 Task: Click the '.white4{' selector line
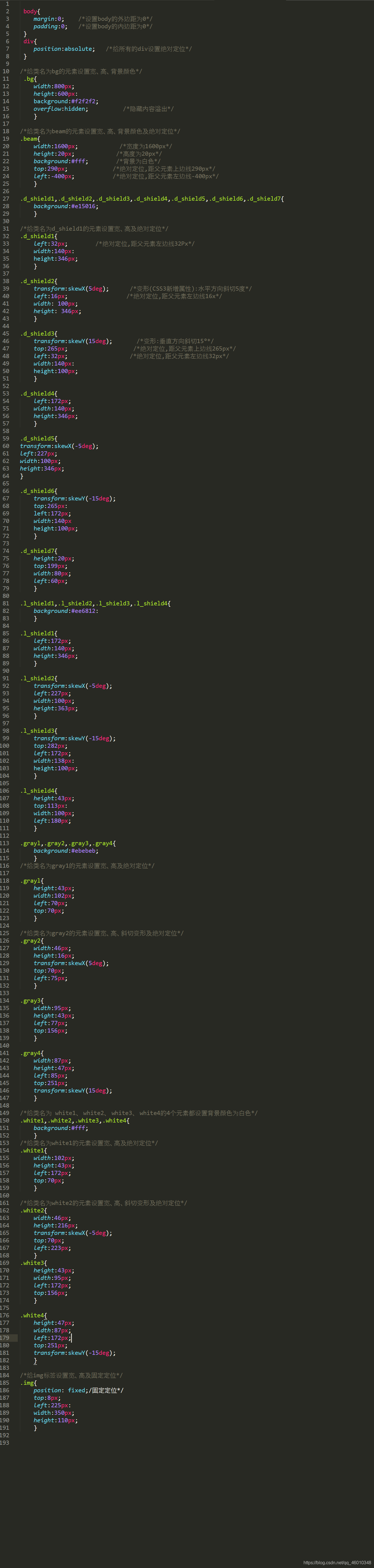click(x=34, y=1315)
